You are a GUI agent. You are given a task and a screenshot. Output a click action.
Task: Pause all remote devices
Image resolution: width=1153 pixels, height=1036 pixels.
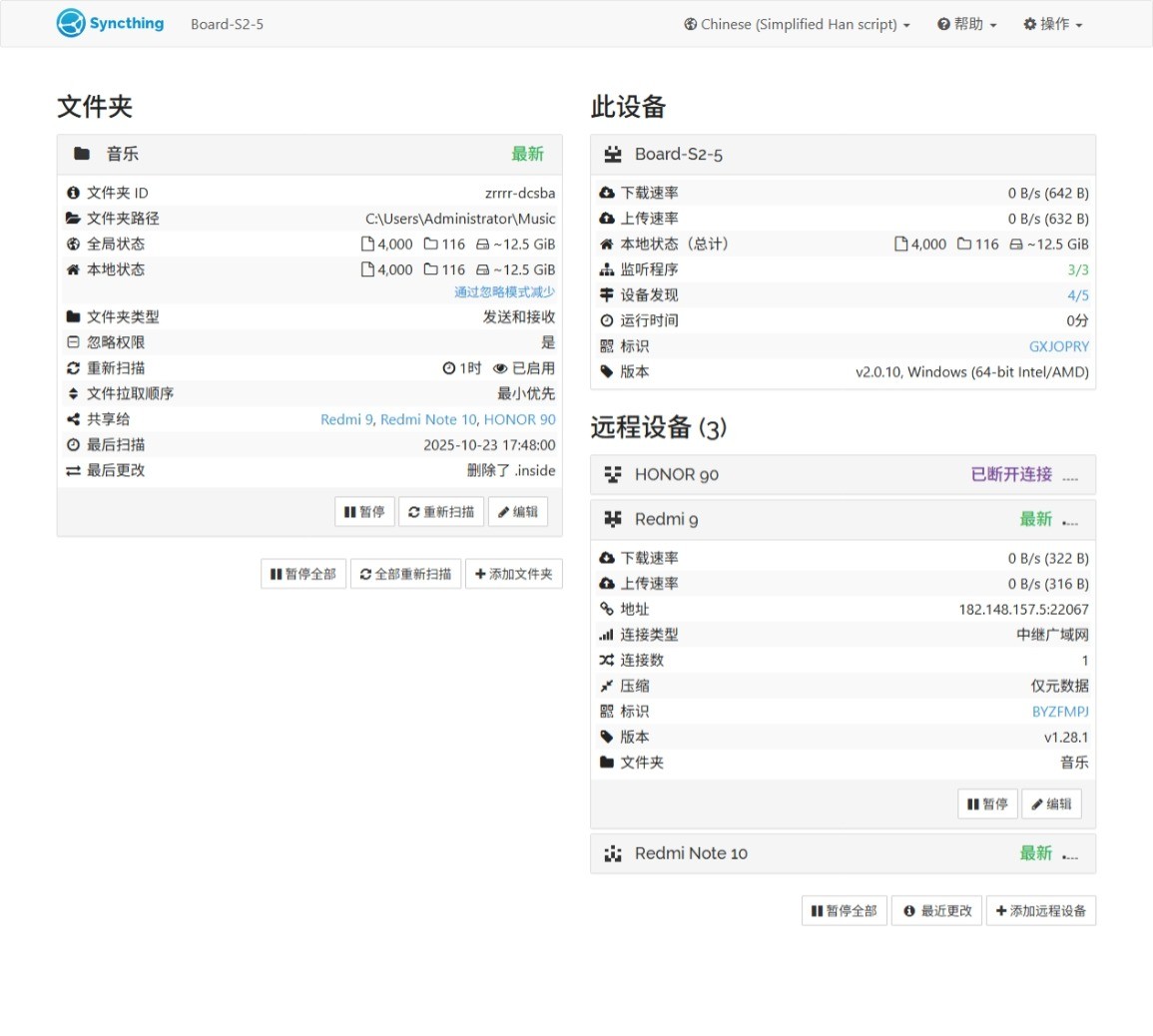coord(844,911)
